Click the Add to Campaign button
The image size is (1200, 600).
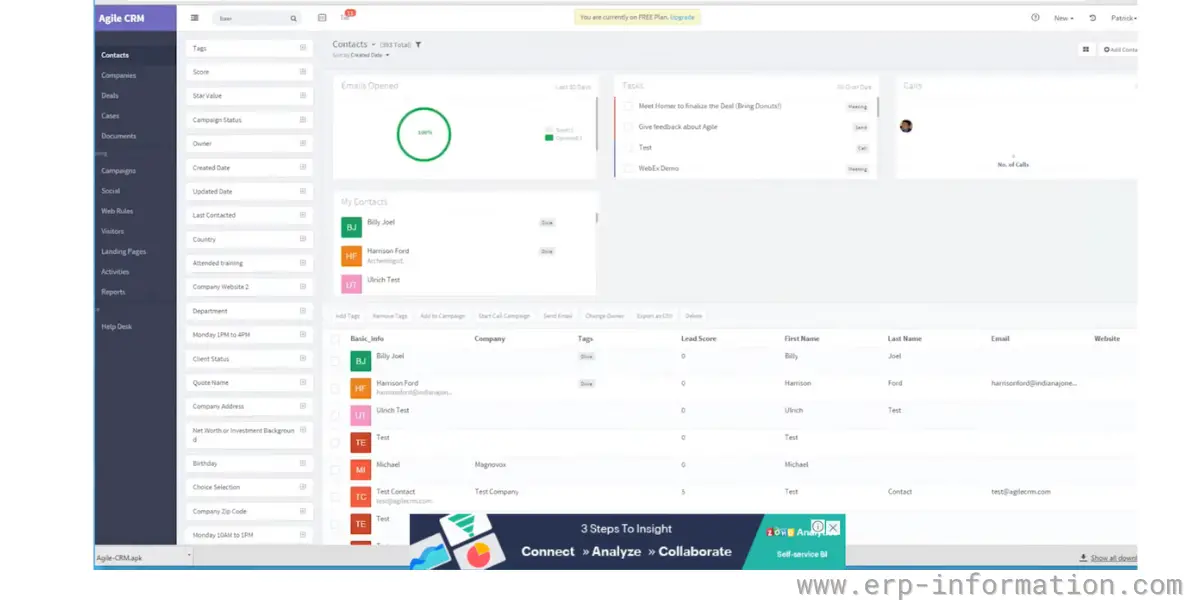tap(443, 316)
